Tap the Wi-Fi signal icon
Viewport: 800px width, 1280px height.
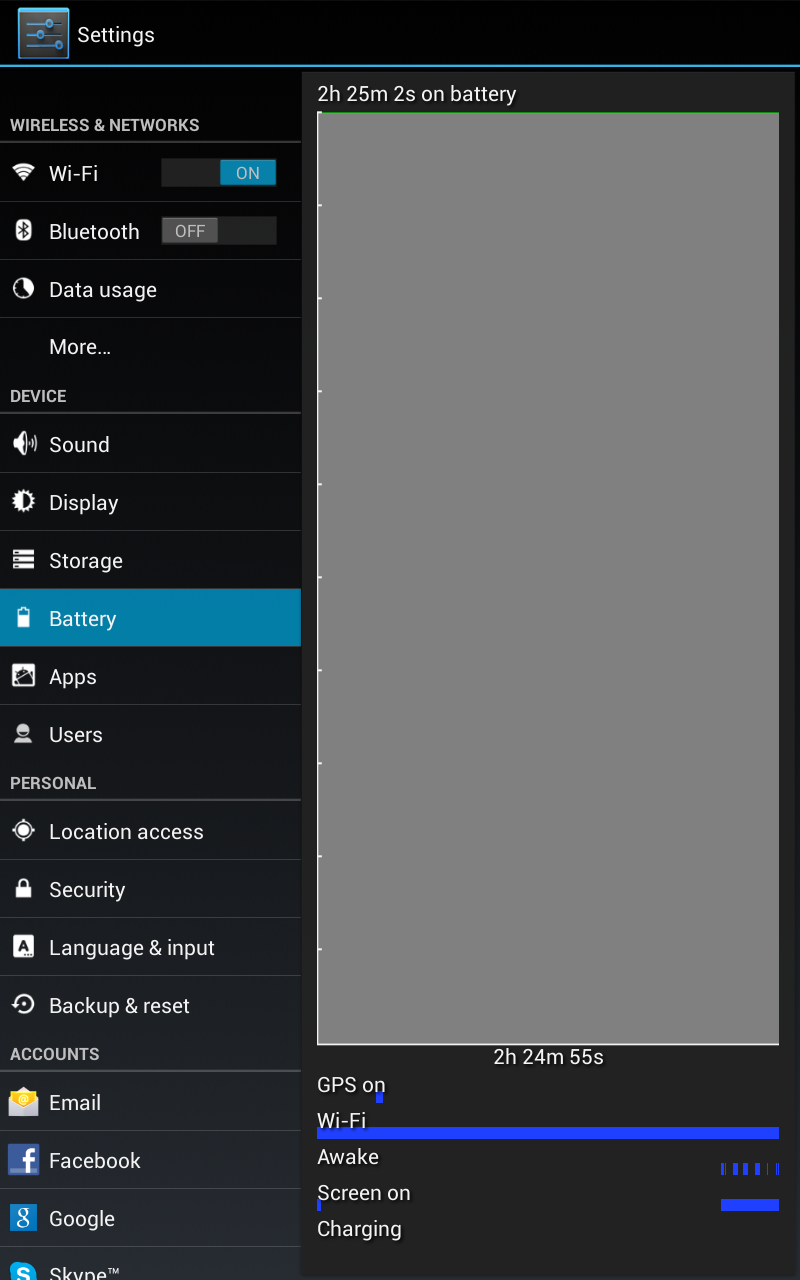(23, 172)
